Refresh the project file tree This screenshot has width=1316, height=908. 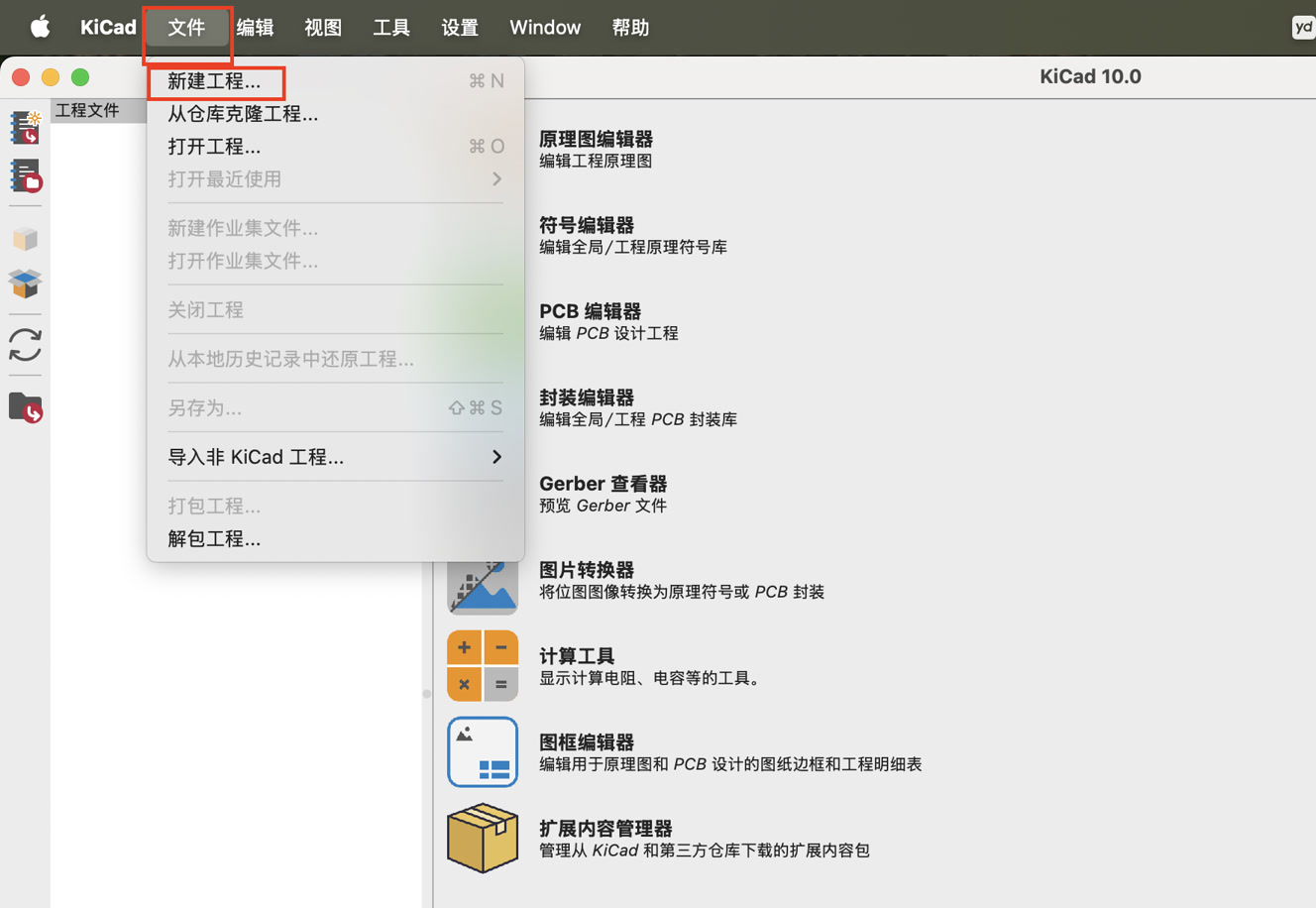pos(25,345)
